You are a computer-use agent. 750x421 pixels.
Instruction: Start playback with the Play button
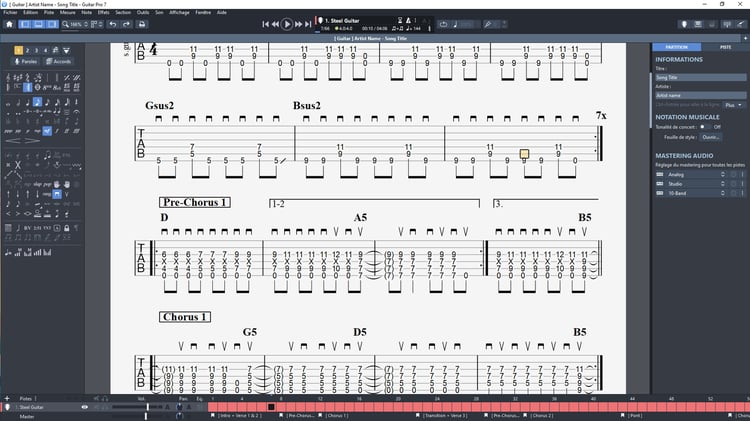pyautogui.click(x=287, y=24)
